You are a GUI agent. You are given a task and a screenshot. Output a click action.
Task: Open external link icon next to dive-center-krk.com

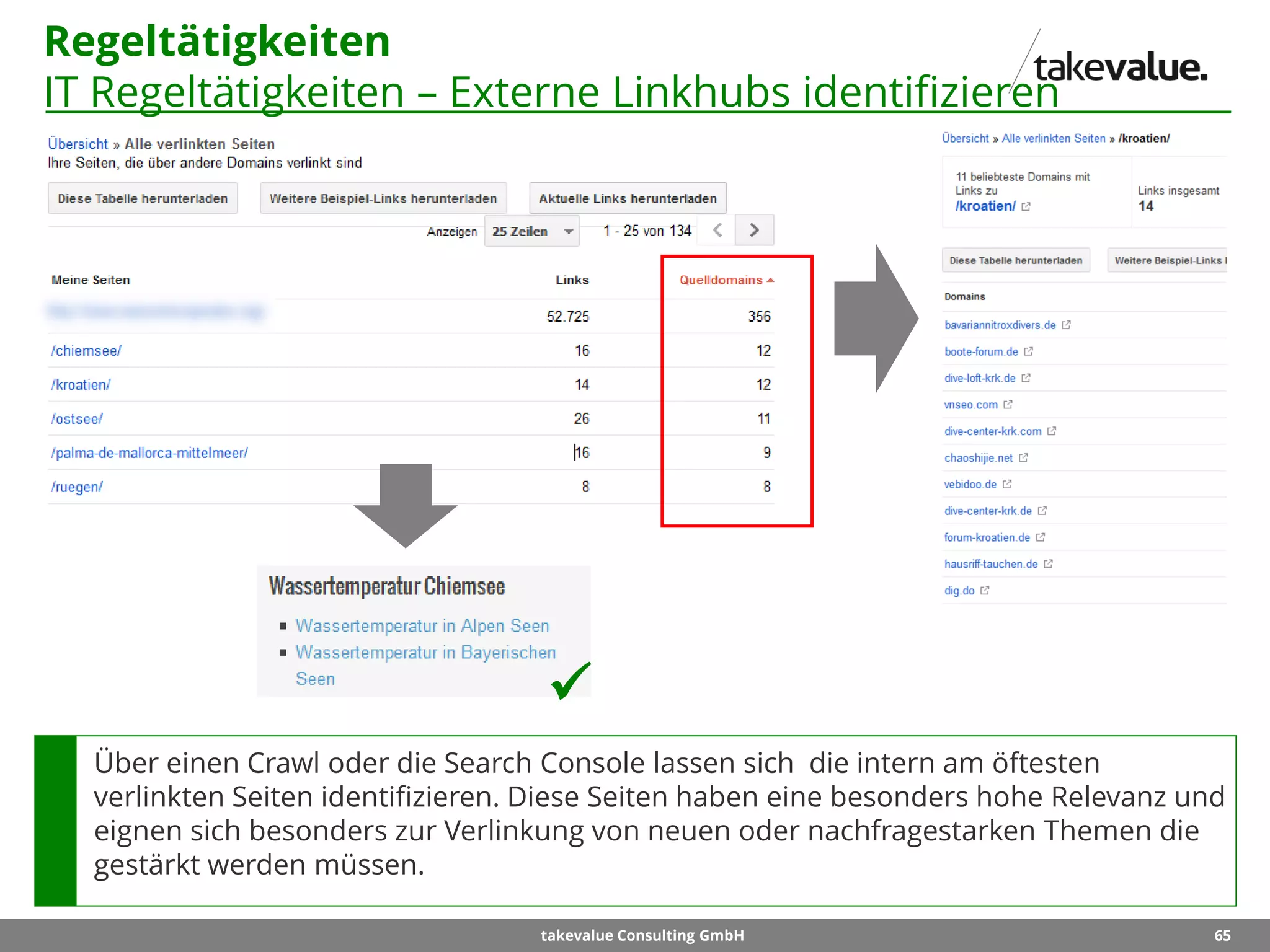point(1052,431)
